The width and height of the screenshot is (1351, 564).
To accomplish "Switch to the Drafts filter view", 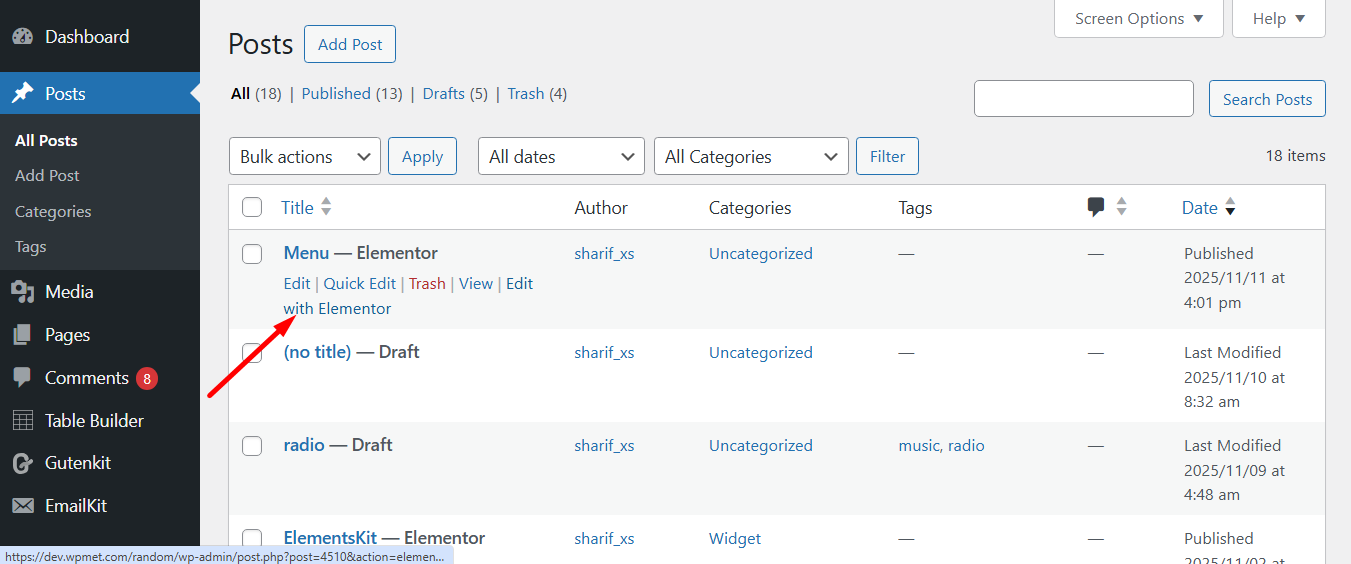I will coord(443,94).
